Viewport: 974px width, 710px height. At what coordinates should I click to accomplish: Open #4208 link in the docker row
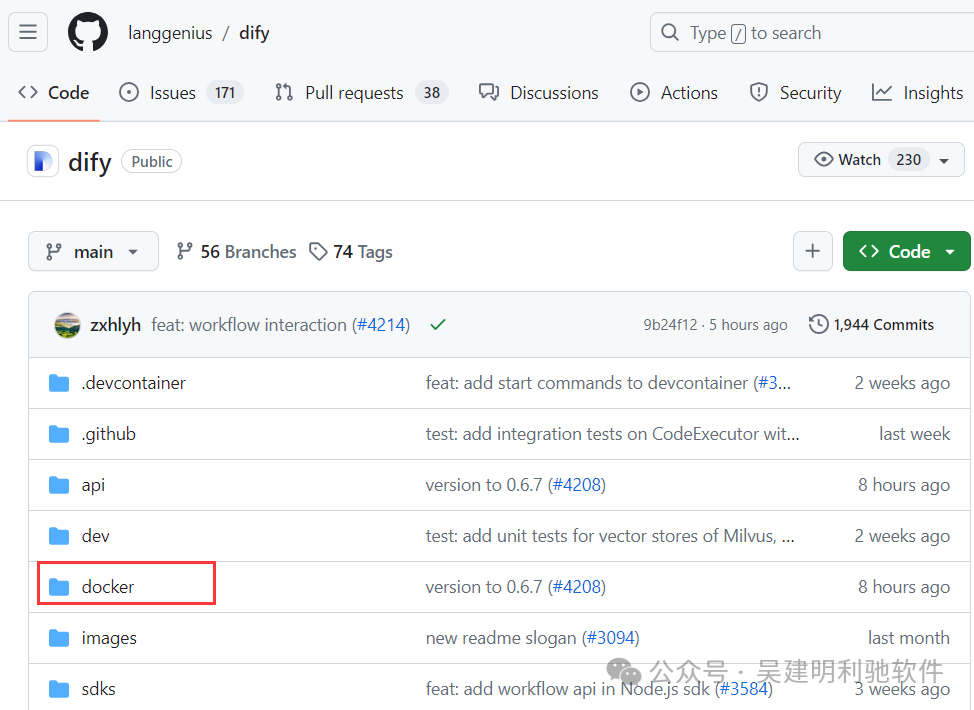(x=576, y=586)
